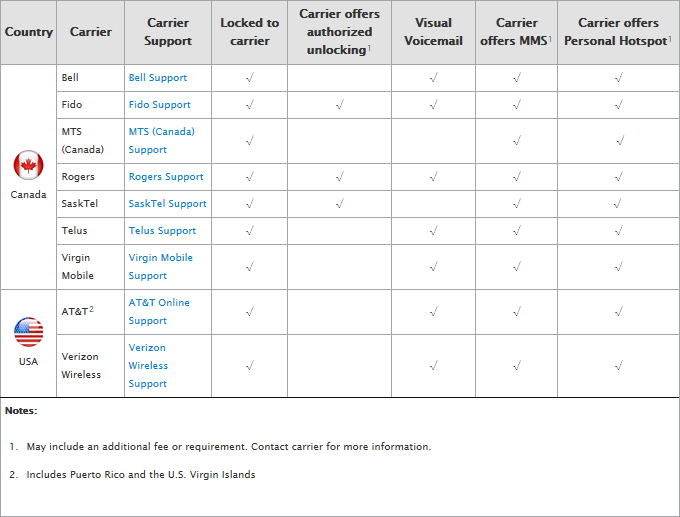Click the USA flag icon
The width and height of the screenshot is (680, 517).
click(x=29, y=332)
